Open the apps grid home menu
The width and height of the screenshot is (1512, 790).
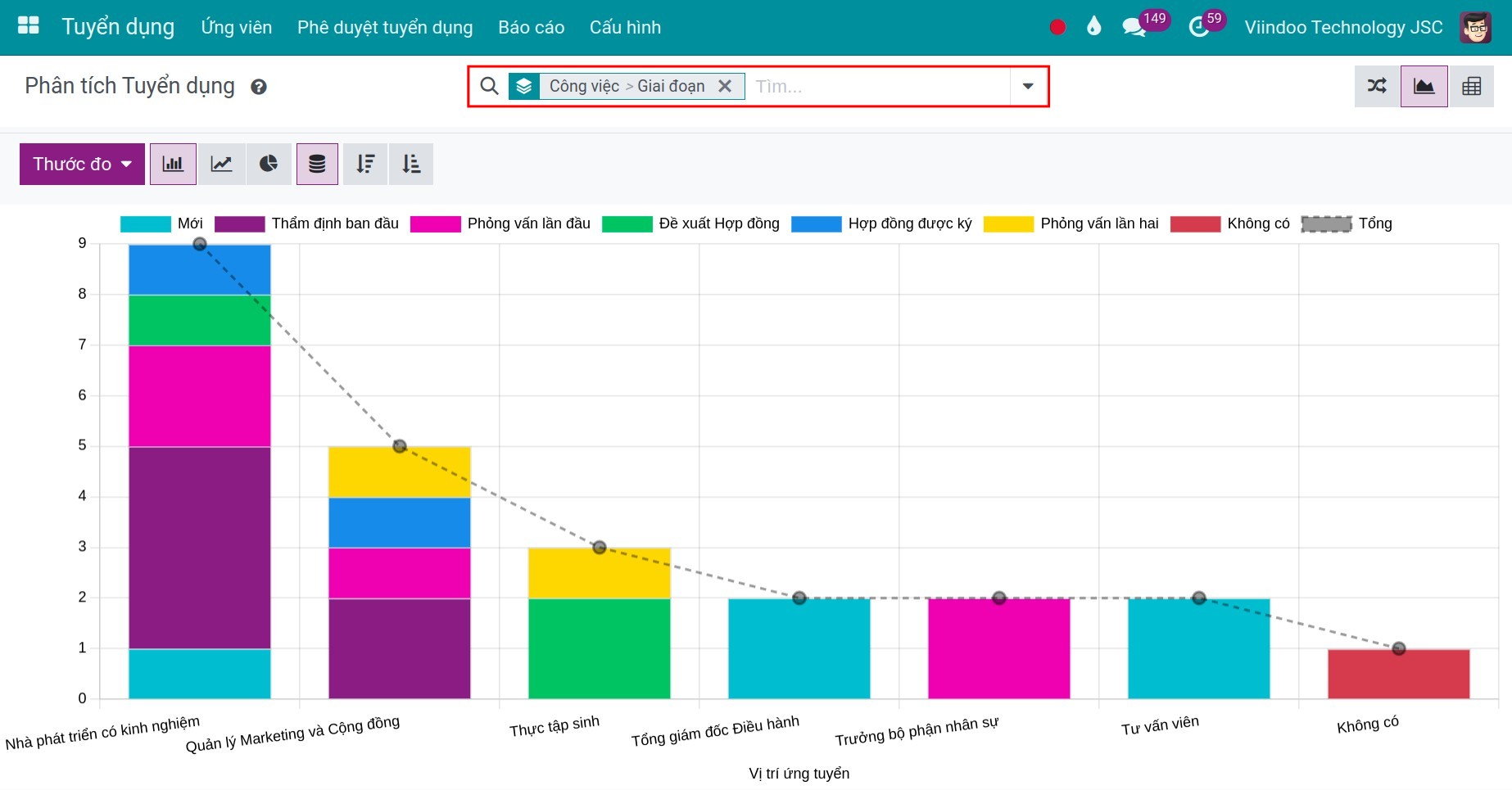pyautogui.click(x=29, y=26)
